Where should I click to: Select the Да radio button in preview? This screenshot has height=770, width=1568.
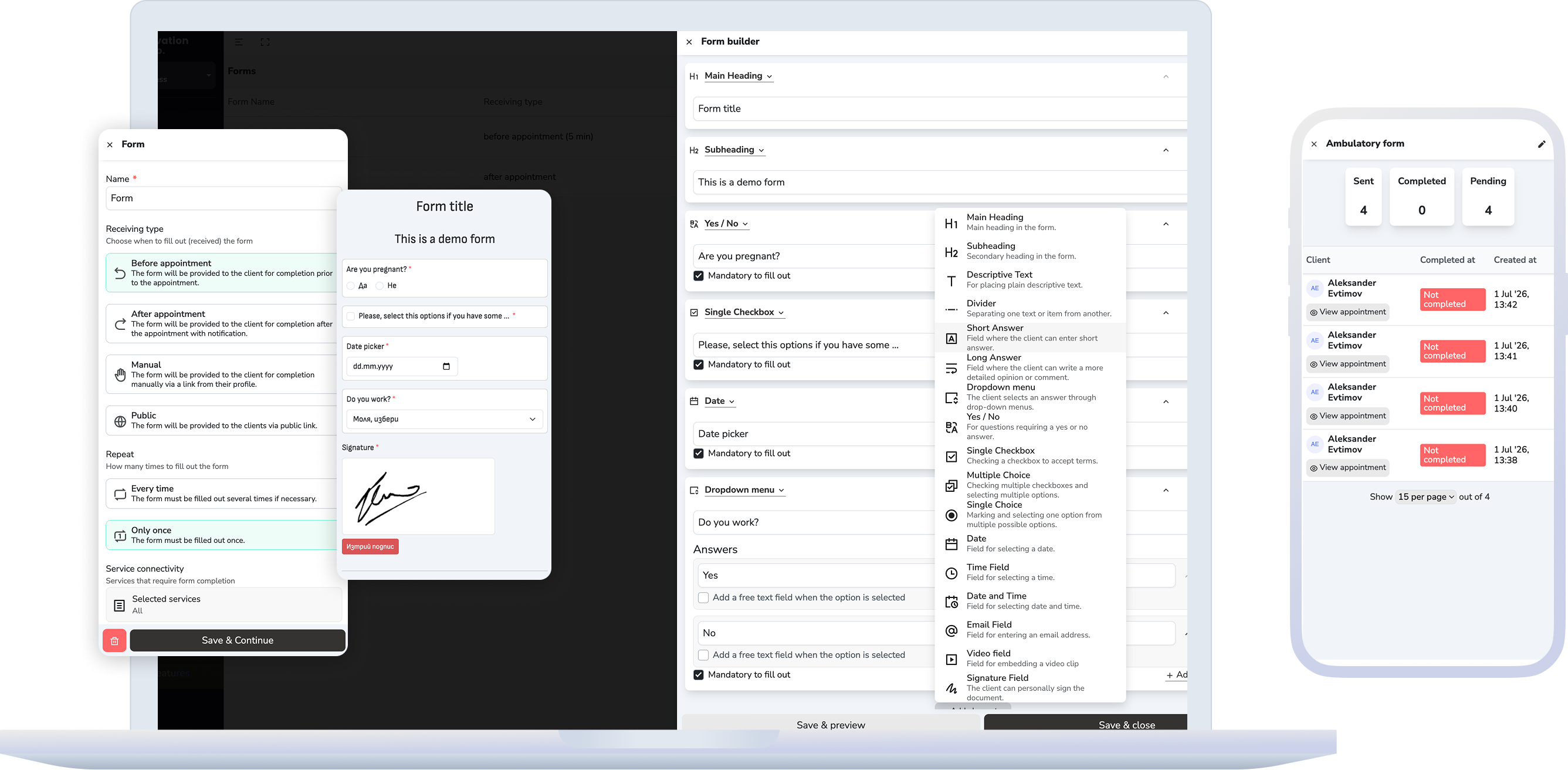[351, 286]
